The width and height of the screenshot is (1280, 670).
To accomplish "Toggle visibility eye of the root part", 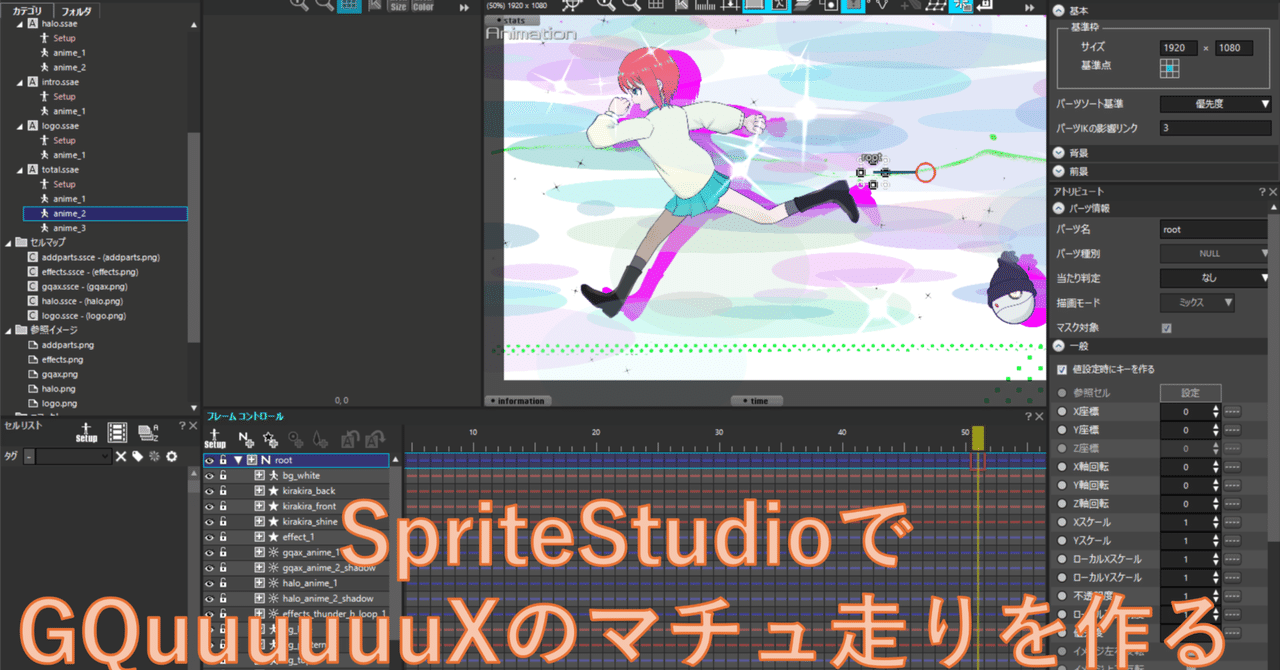I will click(x=210, y=460).
